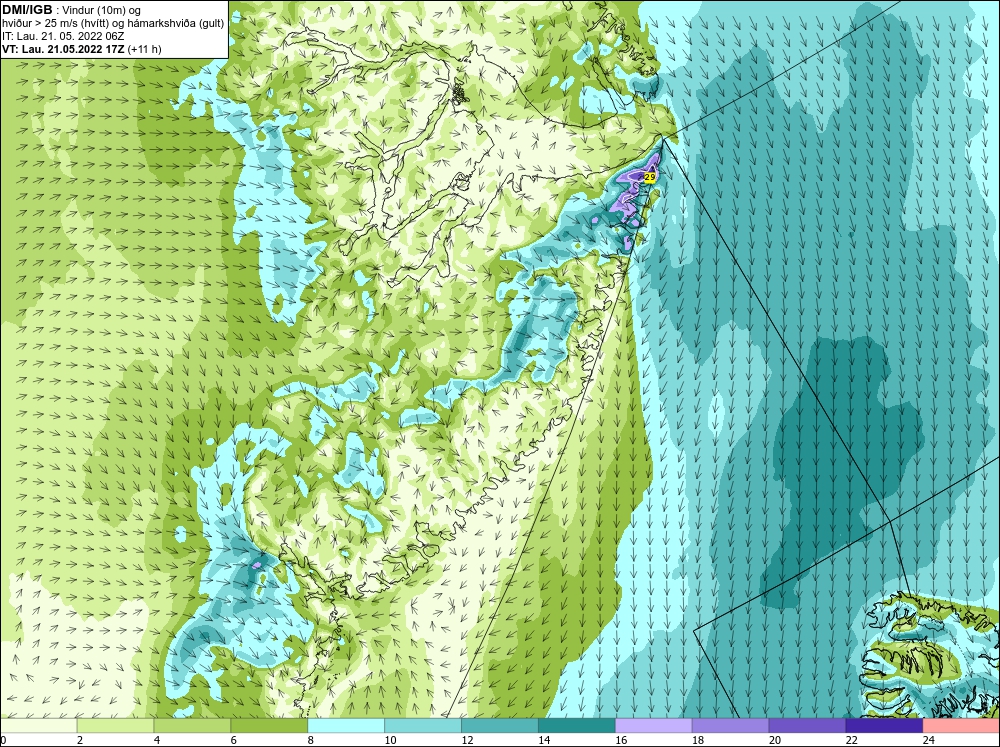Click the 22–24 m/s dark indigo swatch
1000x747 pixels.
pyautogui.click(x=885, y=725)
